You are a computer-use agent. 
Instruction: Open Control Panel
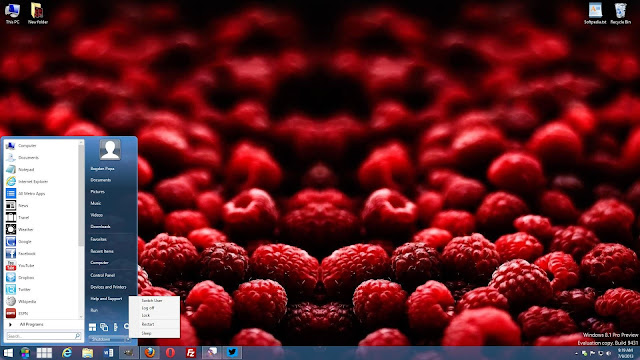point(102,275)
